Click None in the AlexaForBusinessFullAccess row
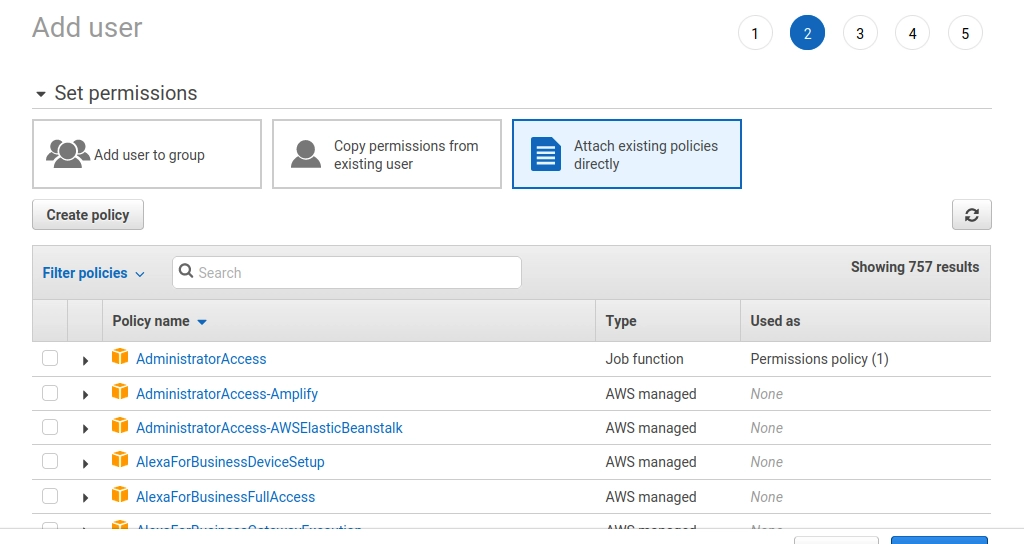 pos(767,497)
